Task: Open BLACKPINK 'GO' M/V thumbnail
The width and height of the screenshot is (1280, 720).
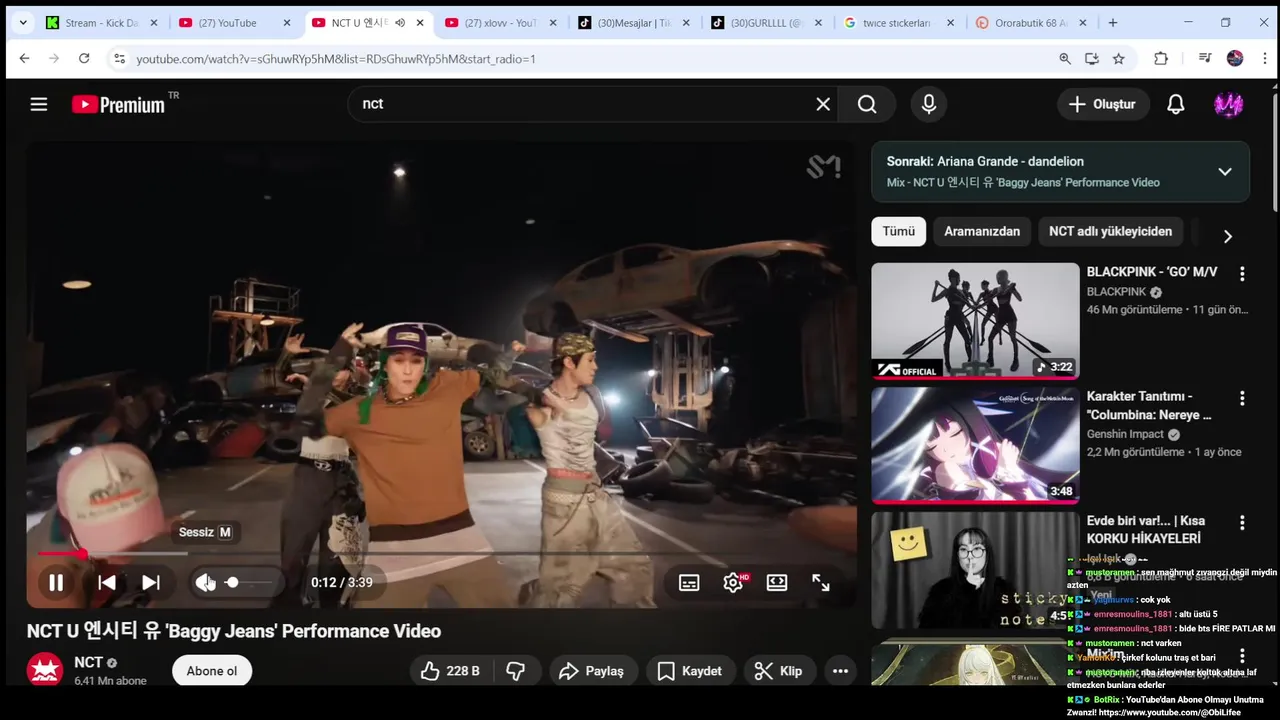Action: tap(975, 321)
